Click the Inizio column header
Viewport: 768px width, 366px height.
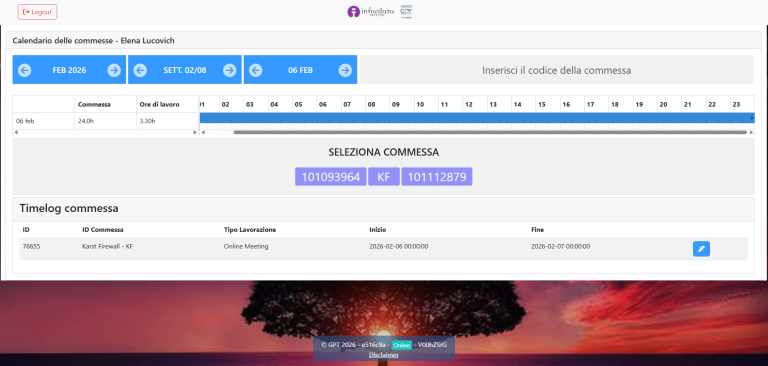click(x=377, y=229)
